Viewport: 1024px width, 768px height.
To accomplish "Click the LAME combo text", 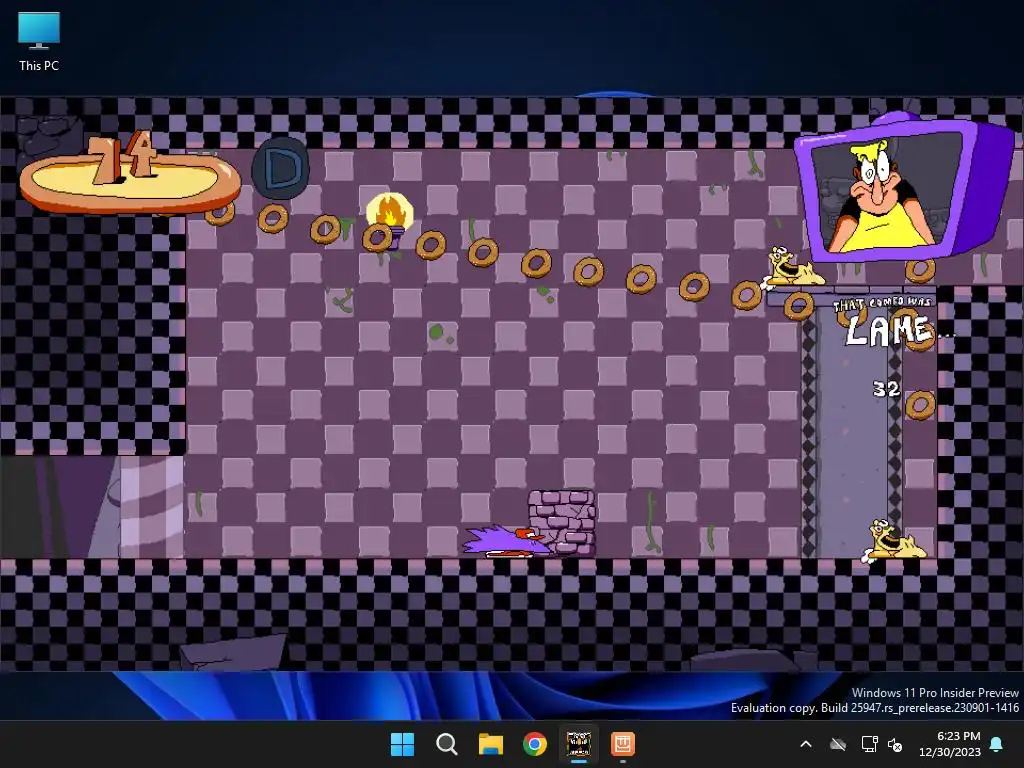I will pos(889,330).
